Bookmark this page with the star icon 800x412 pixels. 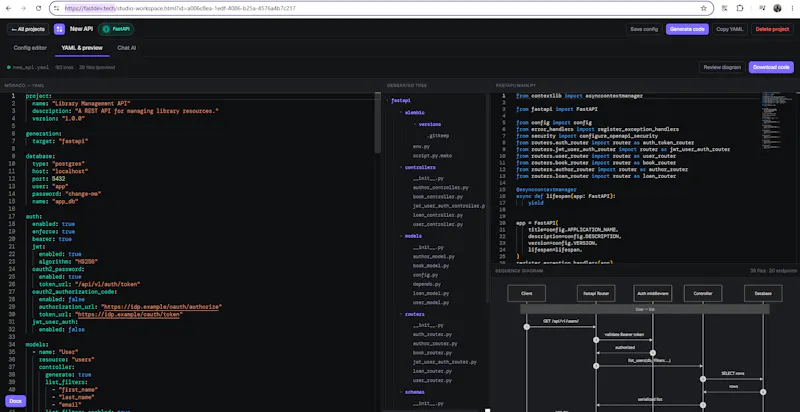[704, 8]
